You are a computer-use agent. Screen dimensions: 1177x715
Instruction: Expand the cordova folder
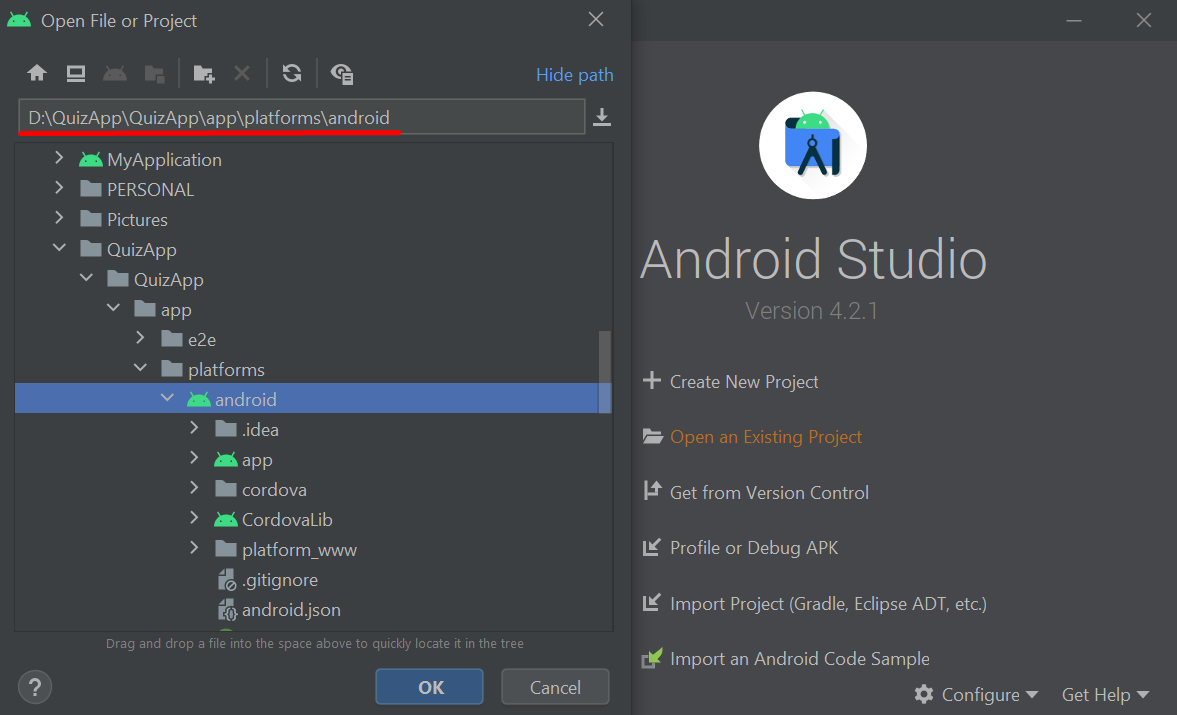point(194,488)
